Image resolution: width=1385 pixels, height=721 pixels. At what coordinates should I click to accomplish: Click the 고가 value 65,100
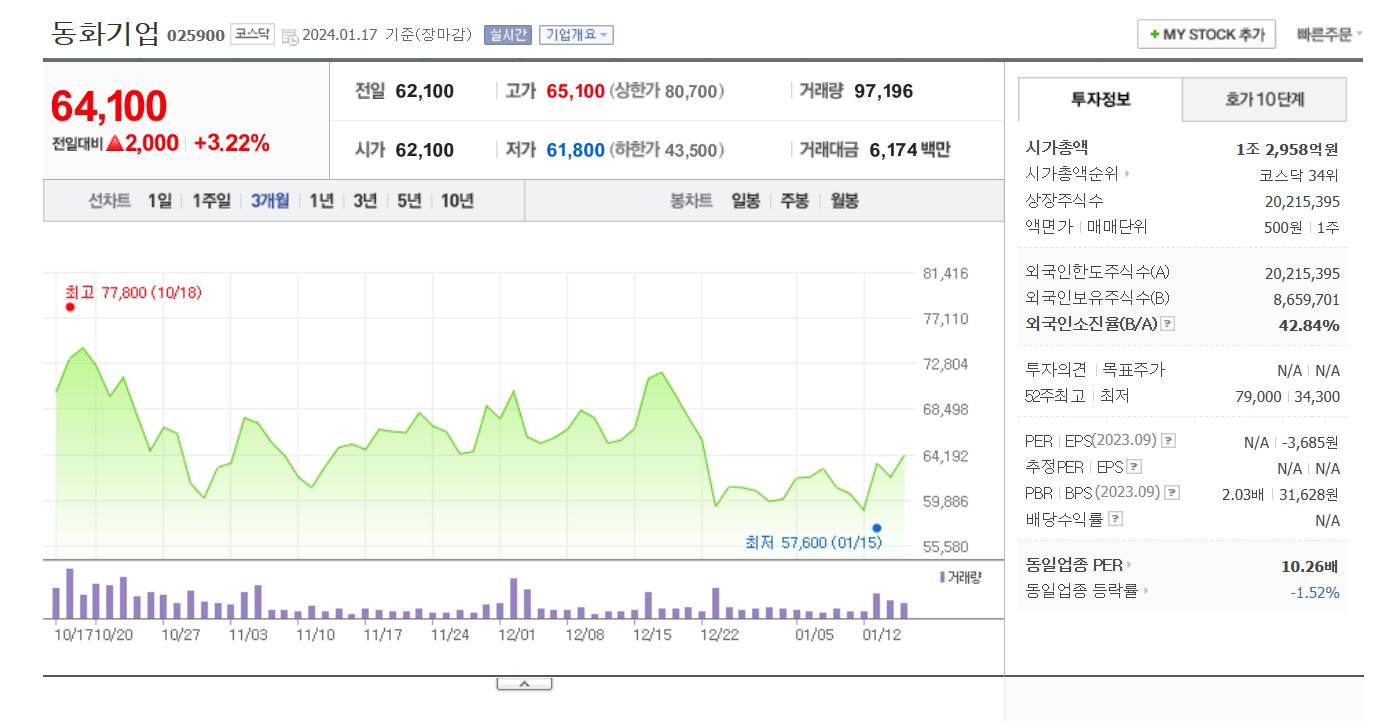(x=575, y=92)
